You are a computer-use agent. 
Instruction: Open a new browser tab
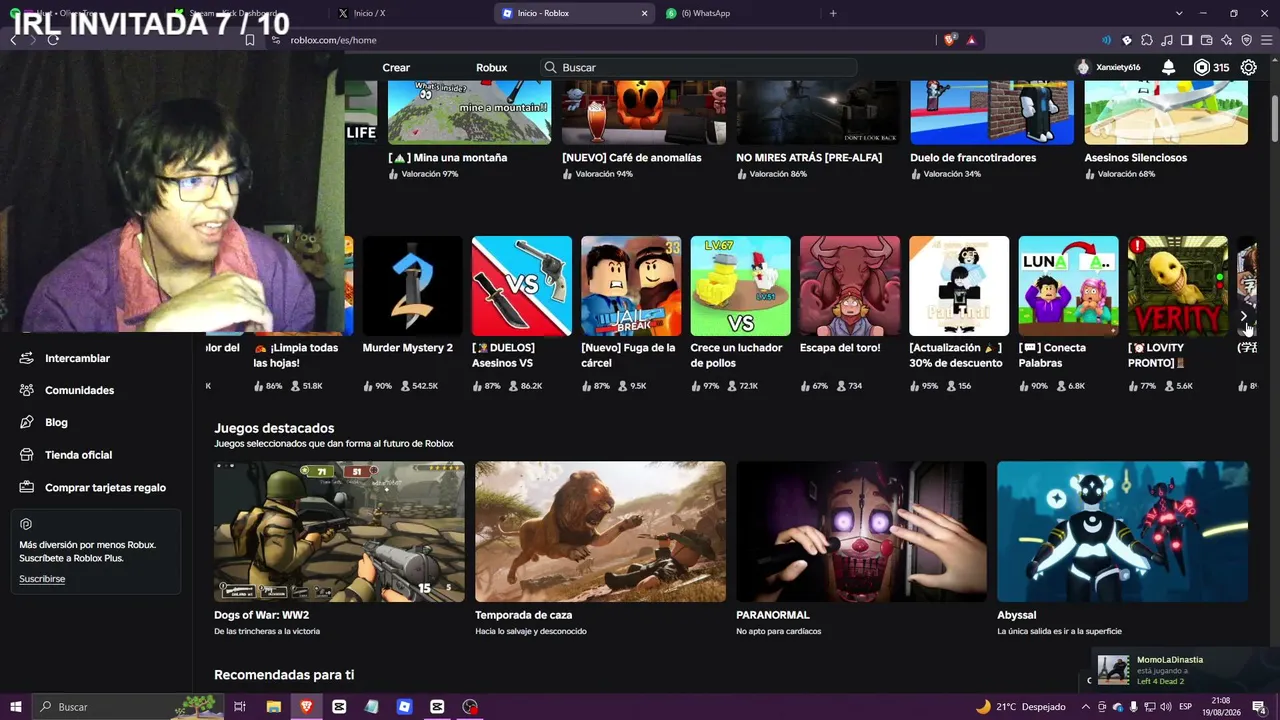pyautogui.click(x=833, y=13)
